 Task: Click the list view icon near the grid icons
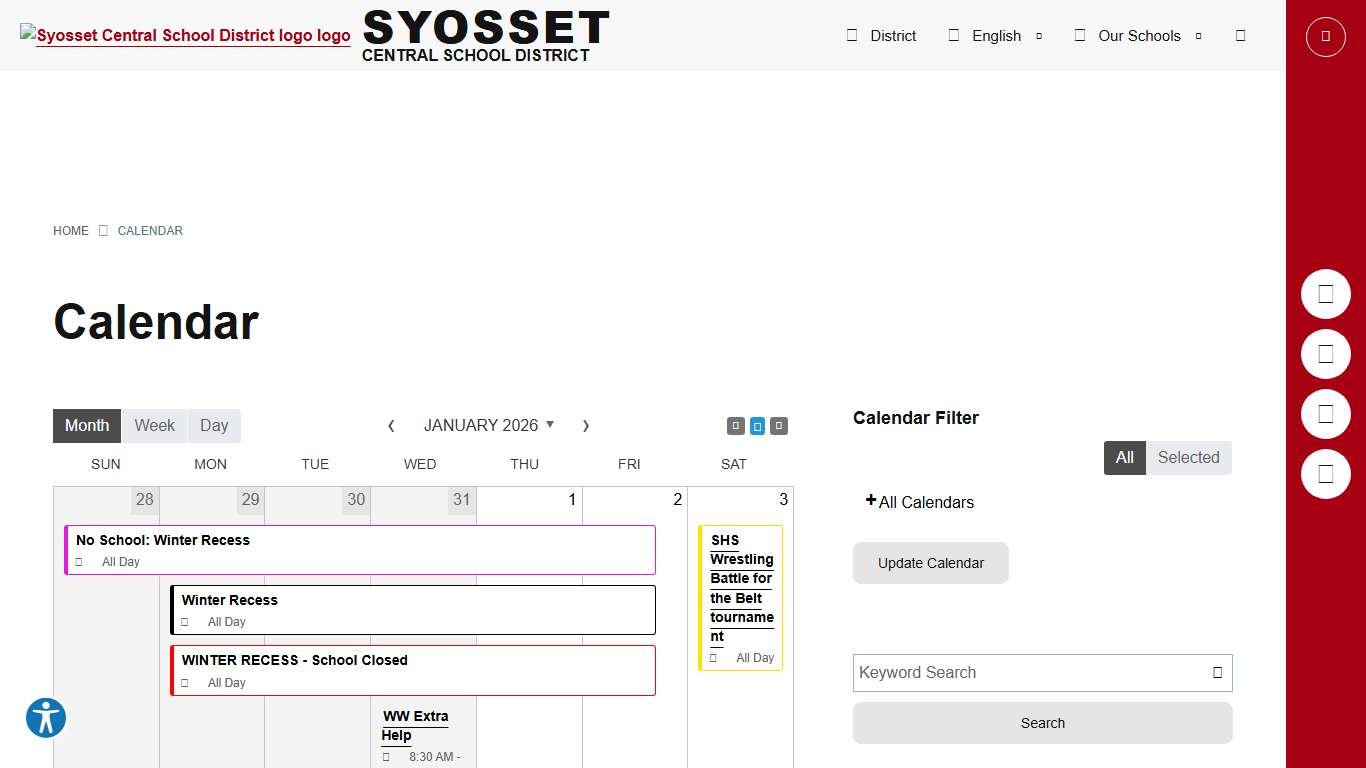point(779,425)
